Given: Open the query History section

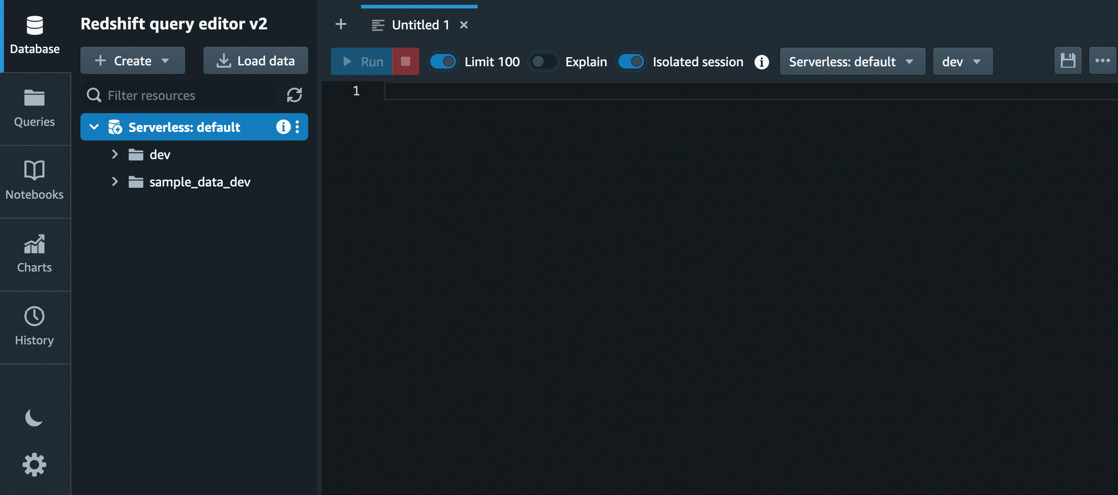Looking at the screenshot, I should [34, 327].
